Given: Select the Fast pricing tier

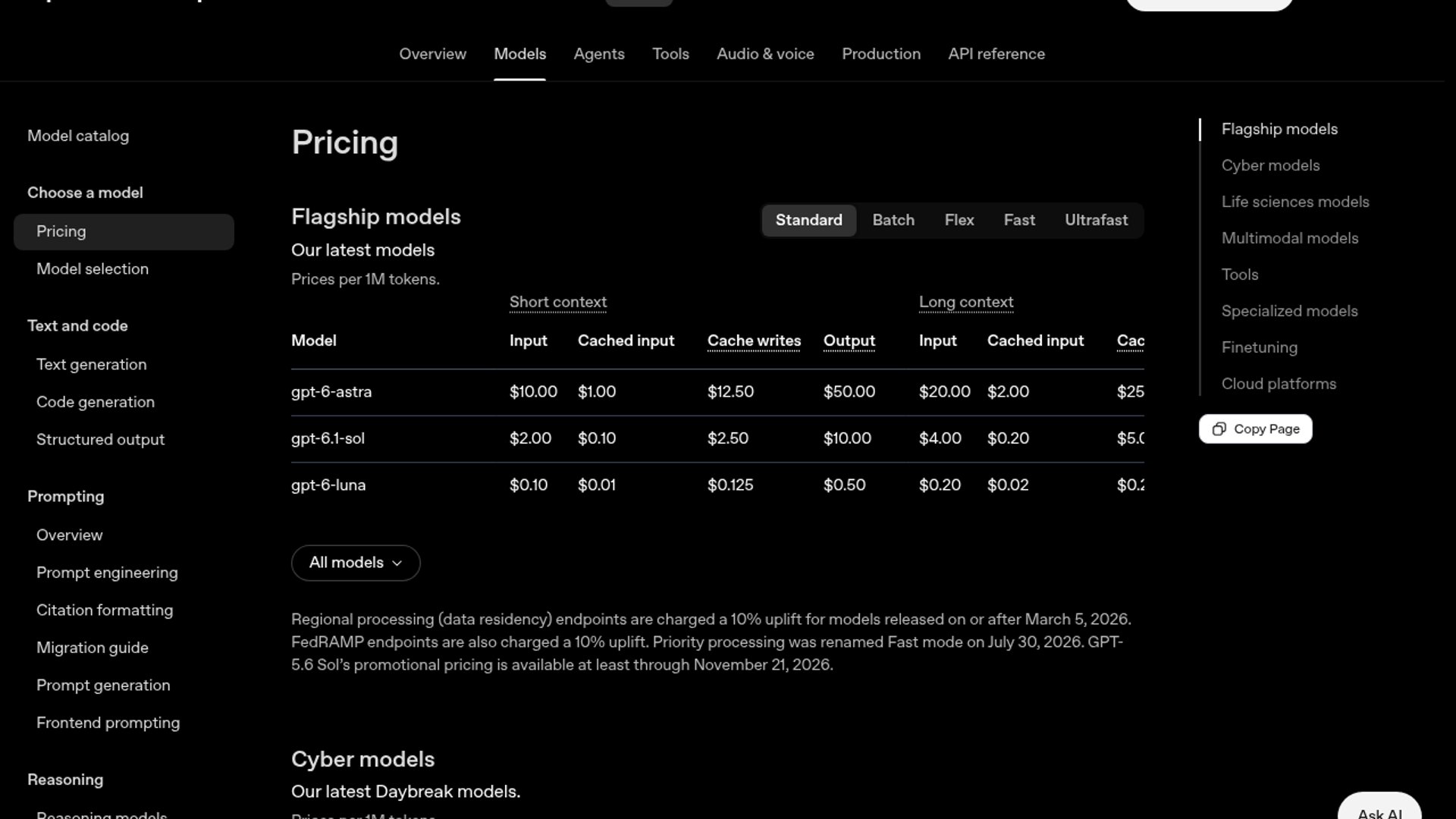Looking at the screenshot, I should coord(1019,221).
